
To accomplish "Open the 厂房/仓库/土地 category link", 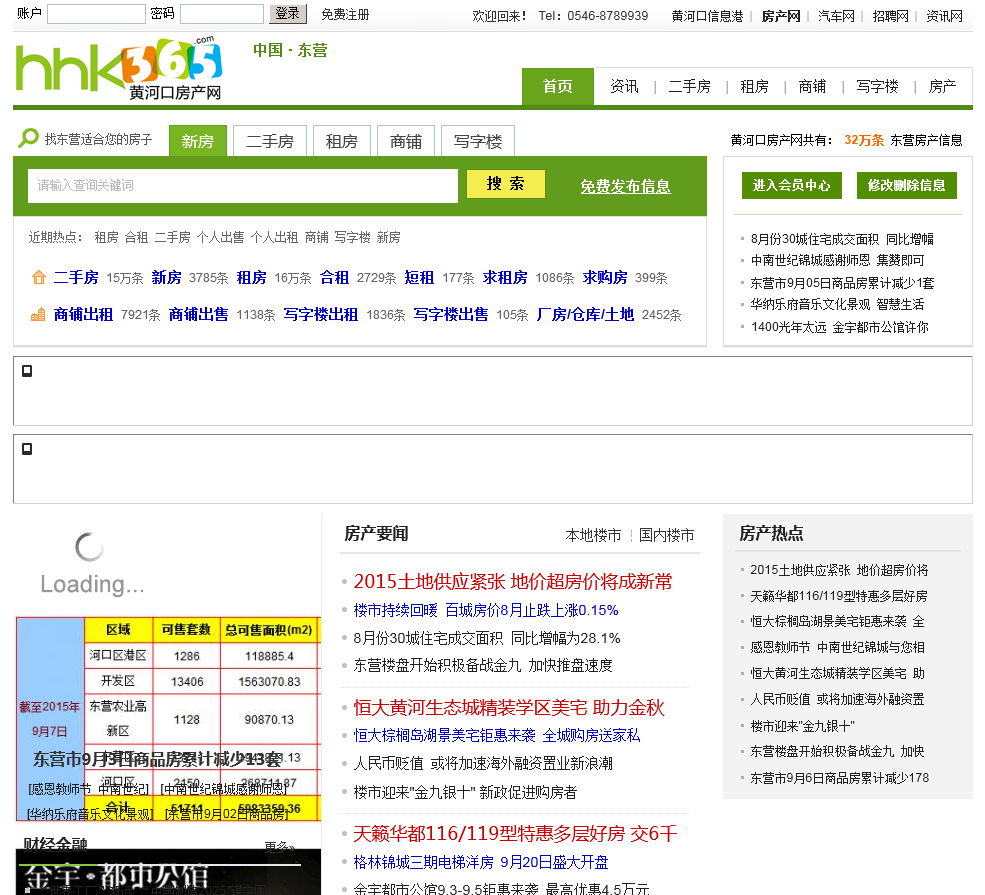I will (x=585, y=315).
